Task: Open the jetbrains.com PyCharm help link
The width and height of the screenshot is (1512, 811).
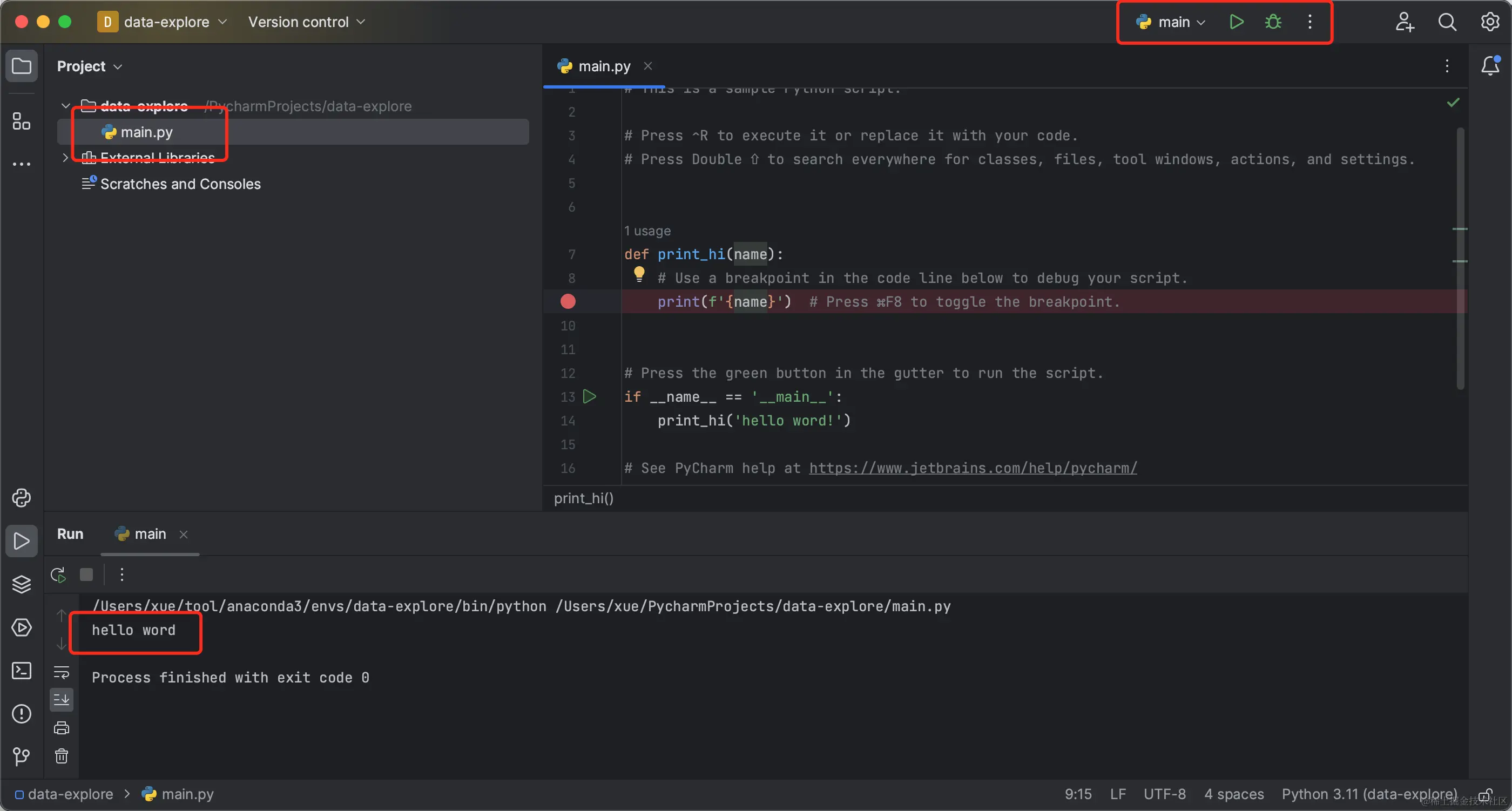Action: [973, 468]
